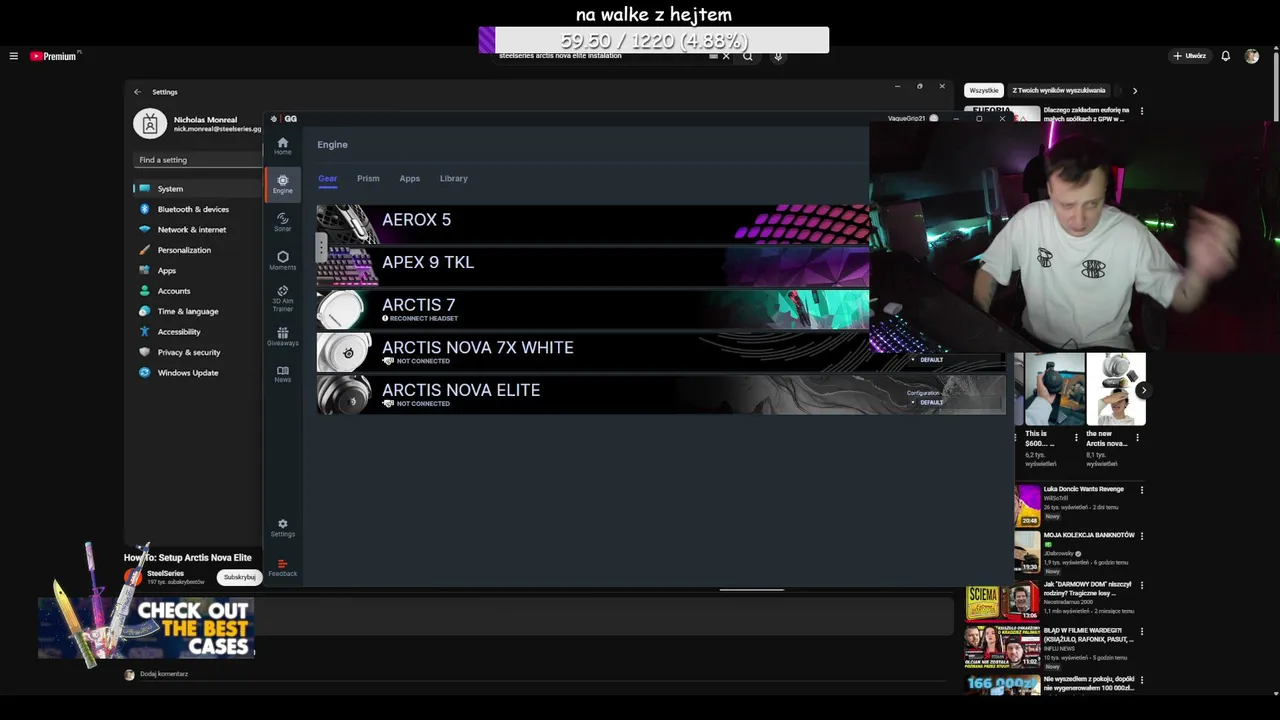Open the Home icon in GG sidebar
The image size is (1280, 720).
click(x=283, y=146)
